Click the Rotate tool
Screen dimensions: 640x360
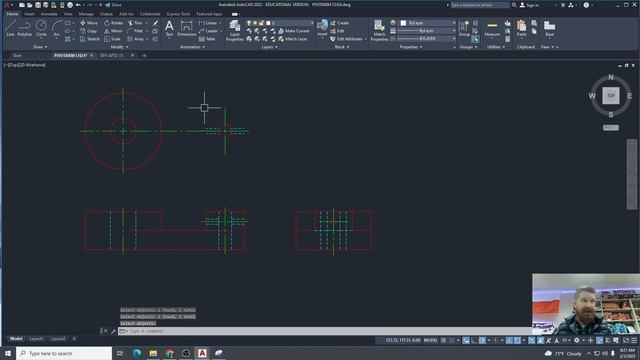pos(113,23)
